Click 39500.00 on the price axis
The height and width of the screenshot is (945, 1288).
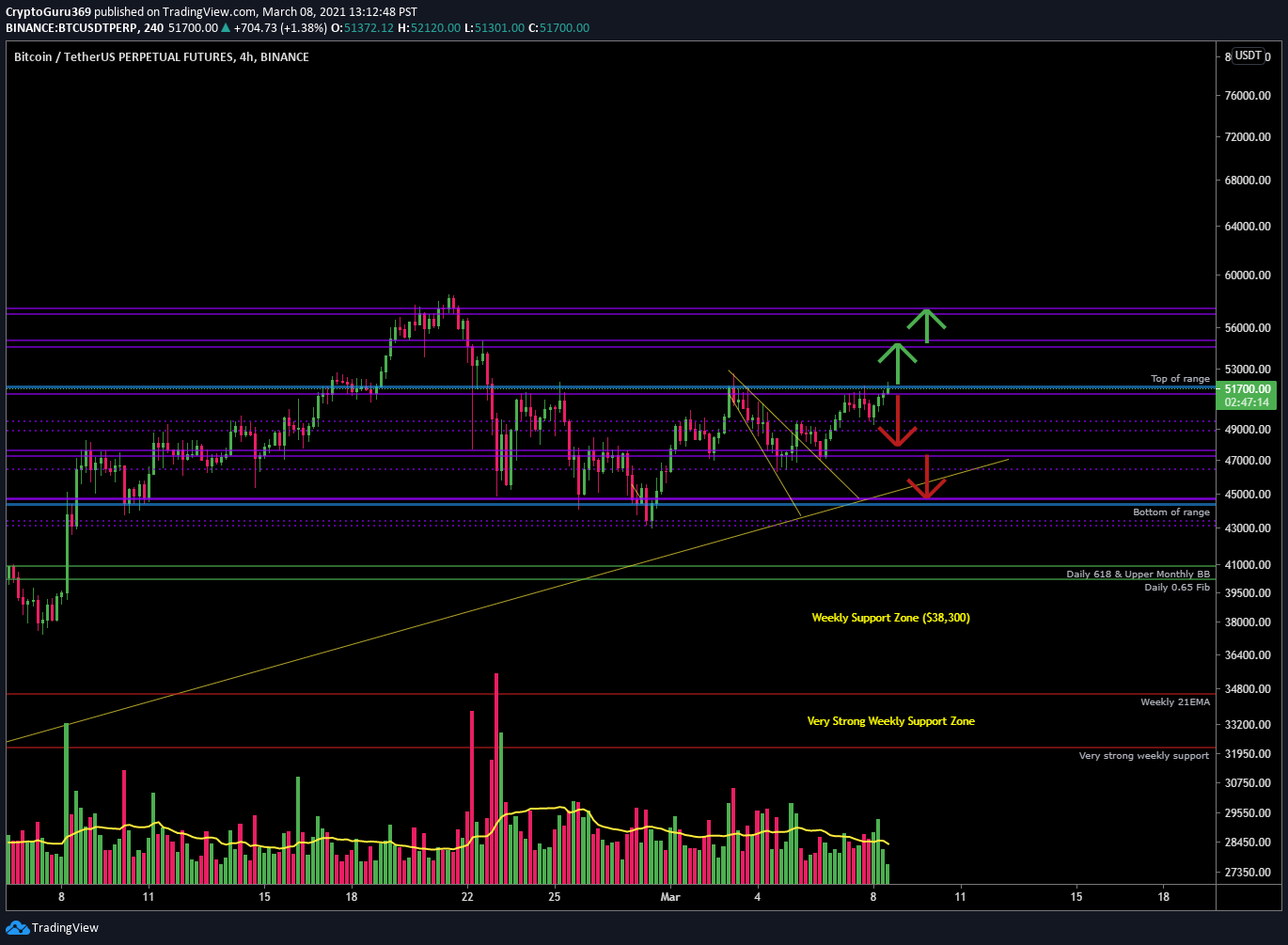tap(1246, 593)
